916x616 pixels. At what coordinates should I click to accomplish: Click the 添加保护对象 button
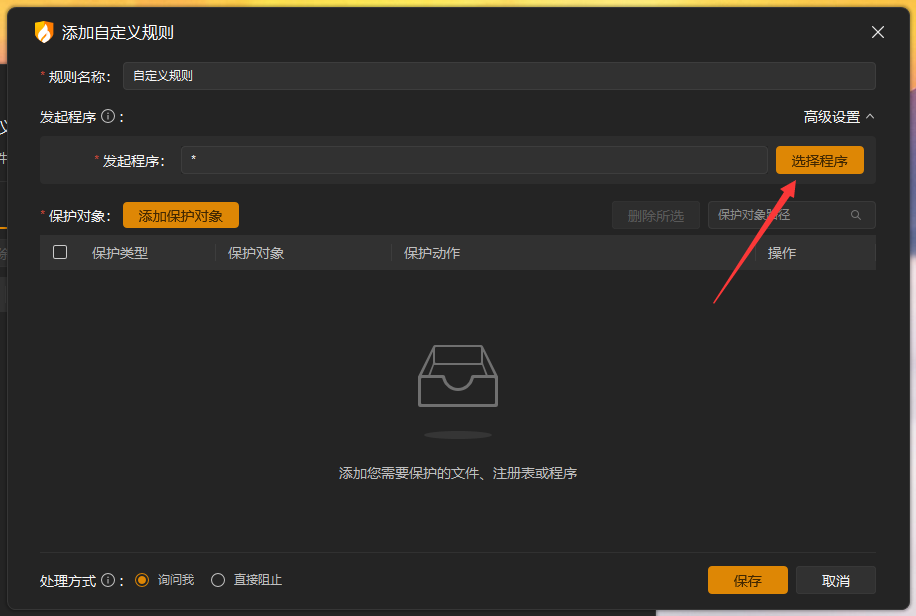tap(180, 214)
